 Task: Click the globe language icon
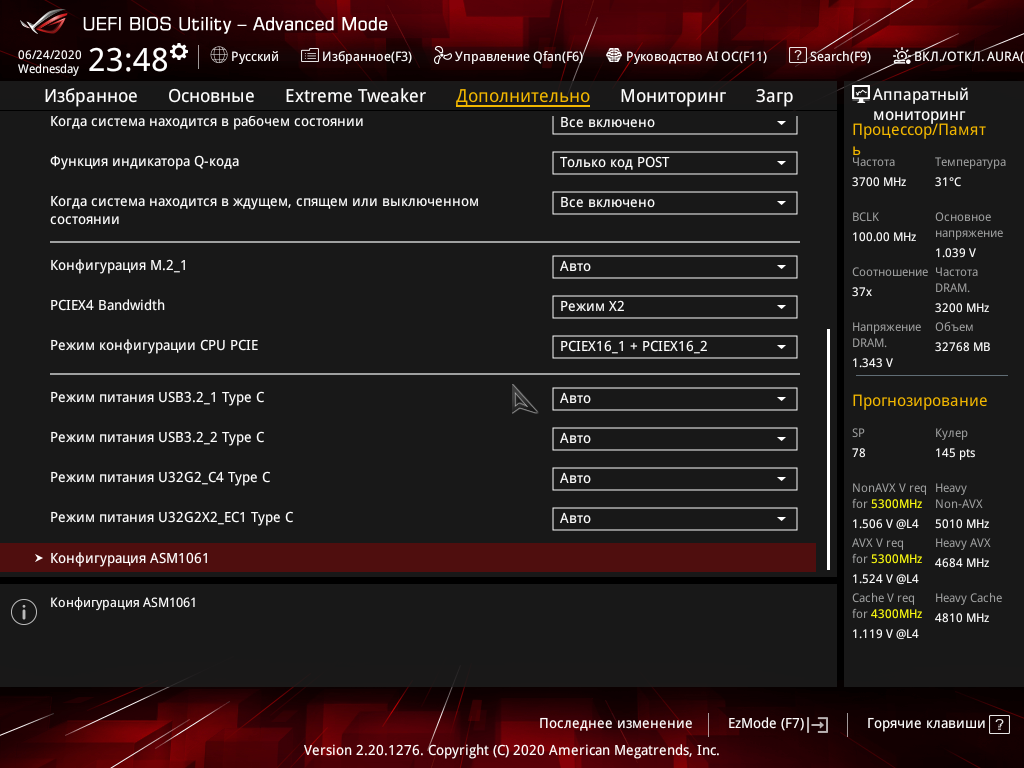click(219, 56)
